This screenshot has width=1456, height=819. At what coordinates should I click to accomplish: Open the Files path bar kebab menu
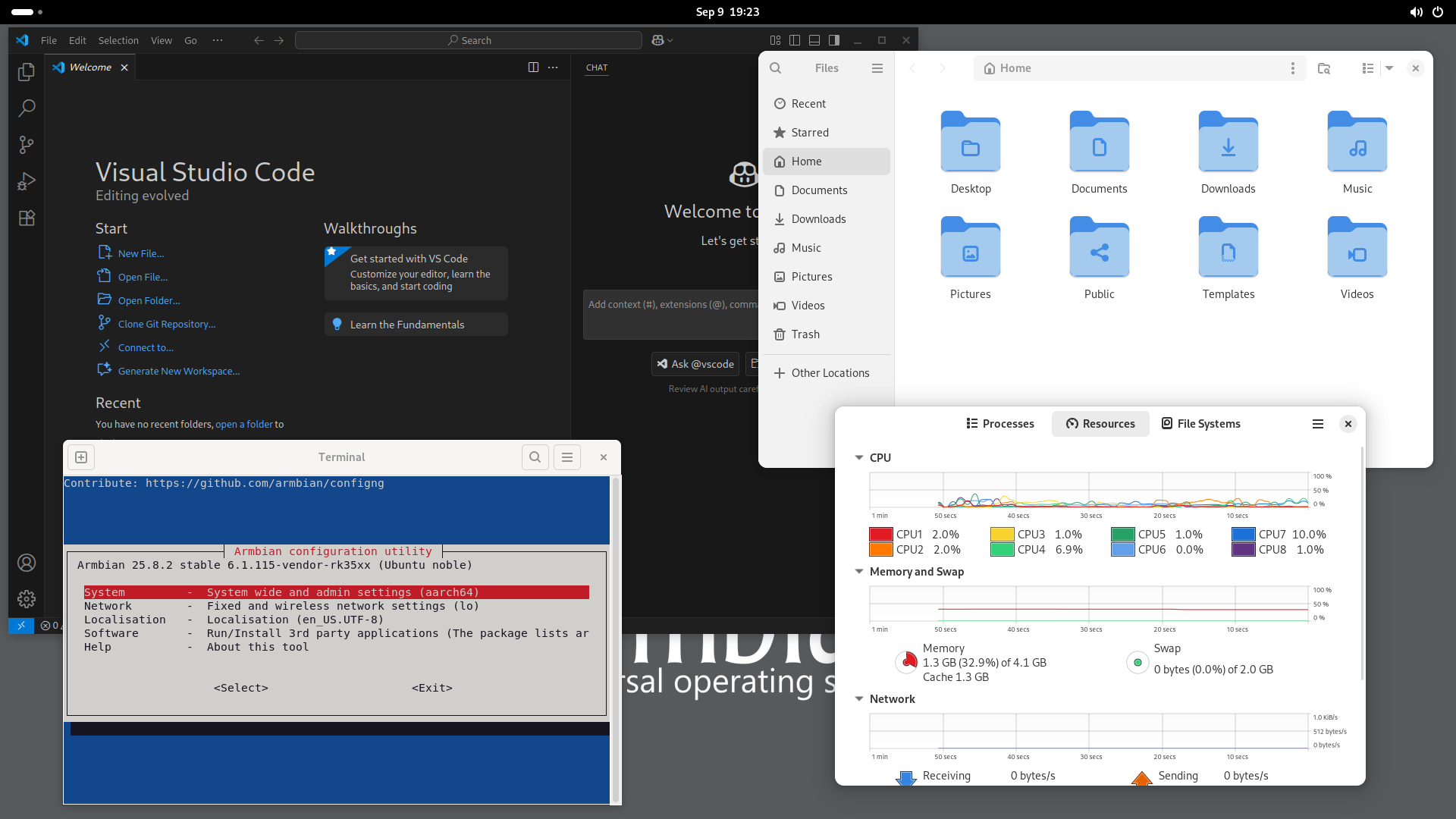coord(1293,68)
